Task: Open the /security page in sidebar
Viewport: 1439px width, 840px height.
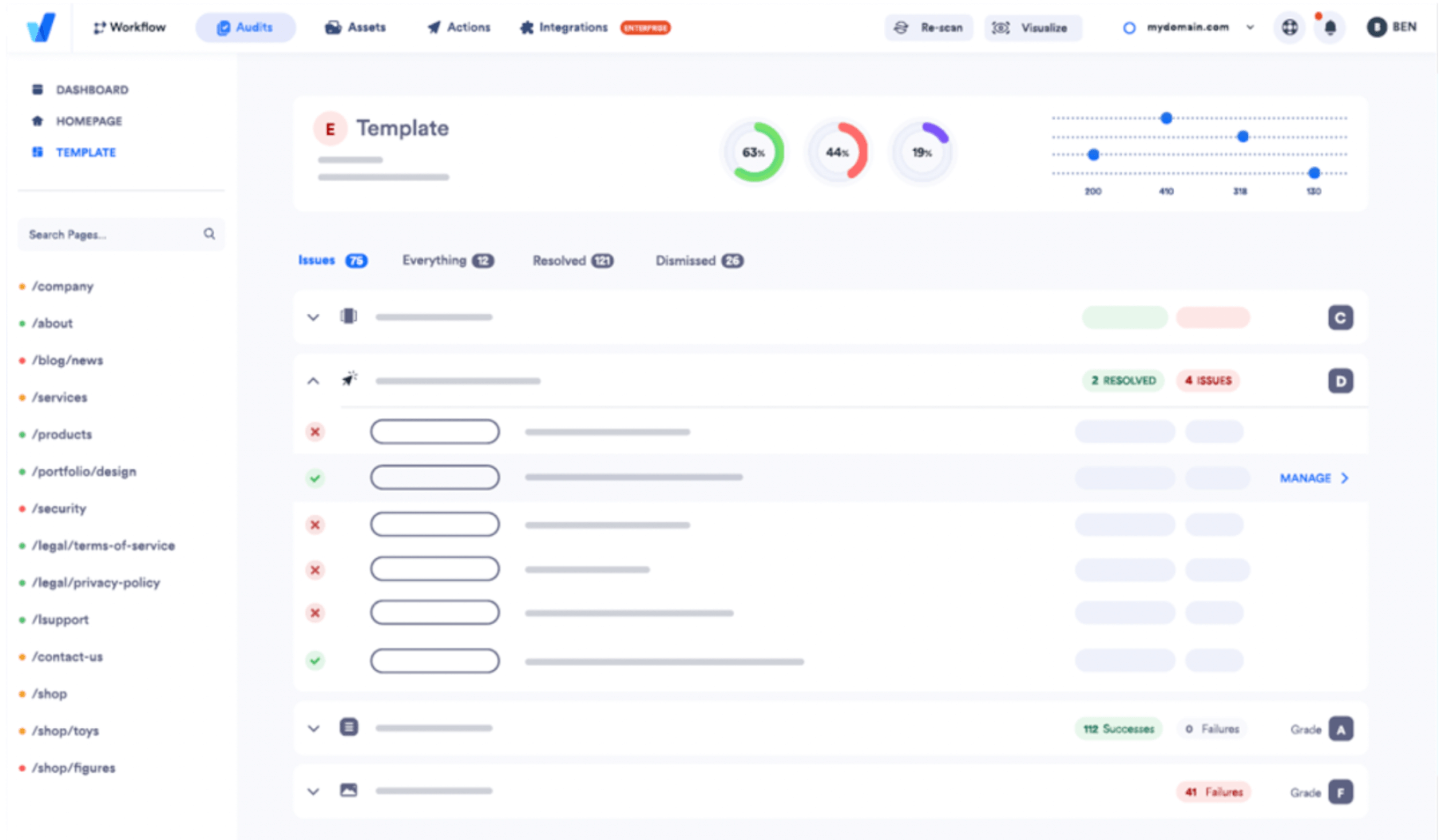Action: click(58, 509)
